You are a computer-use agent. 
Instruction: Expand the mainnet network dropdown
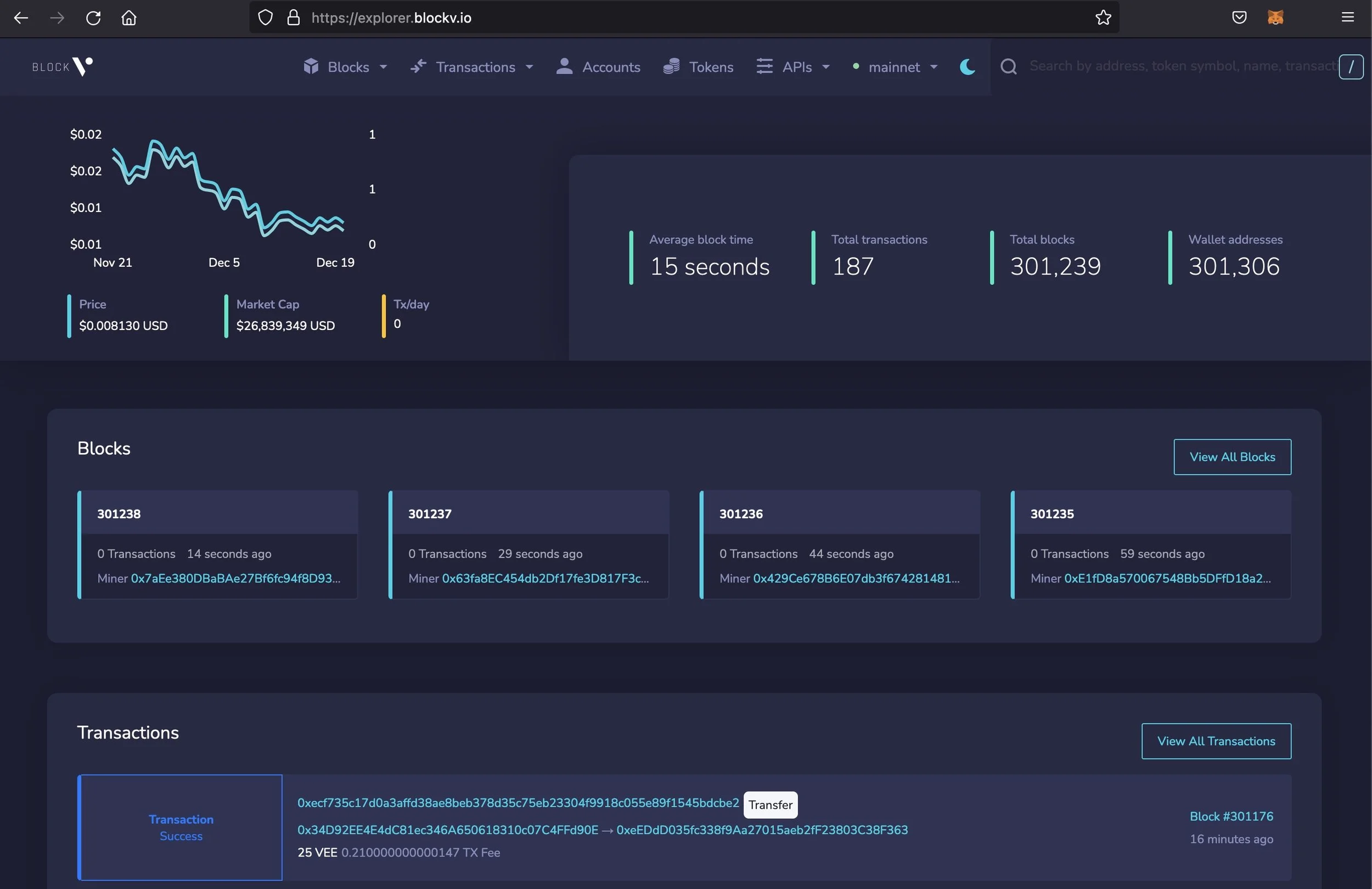935,66
